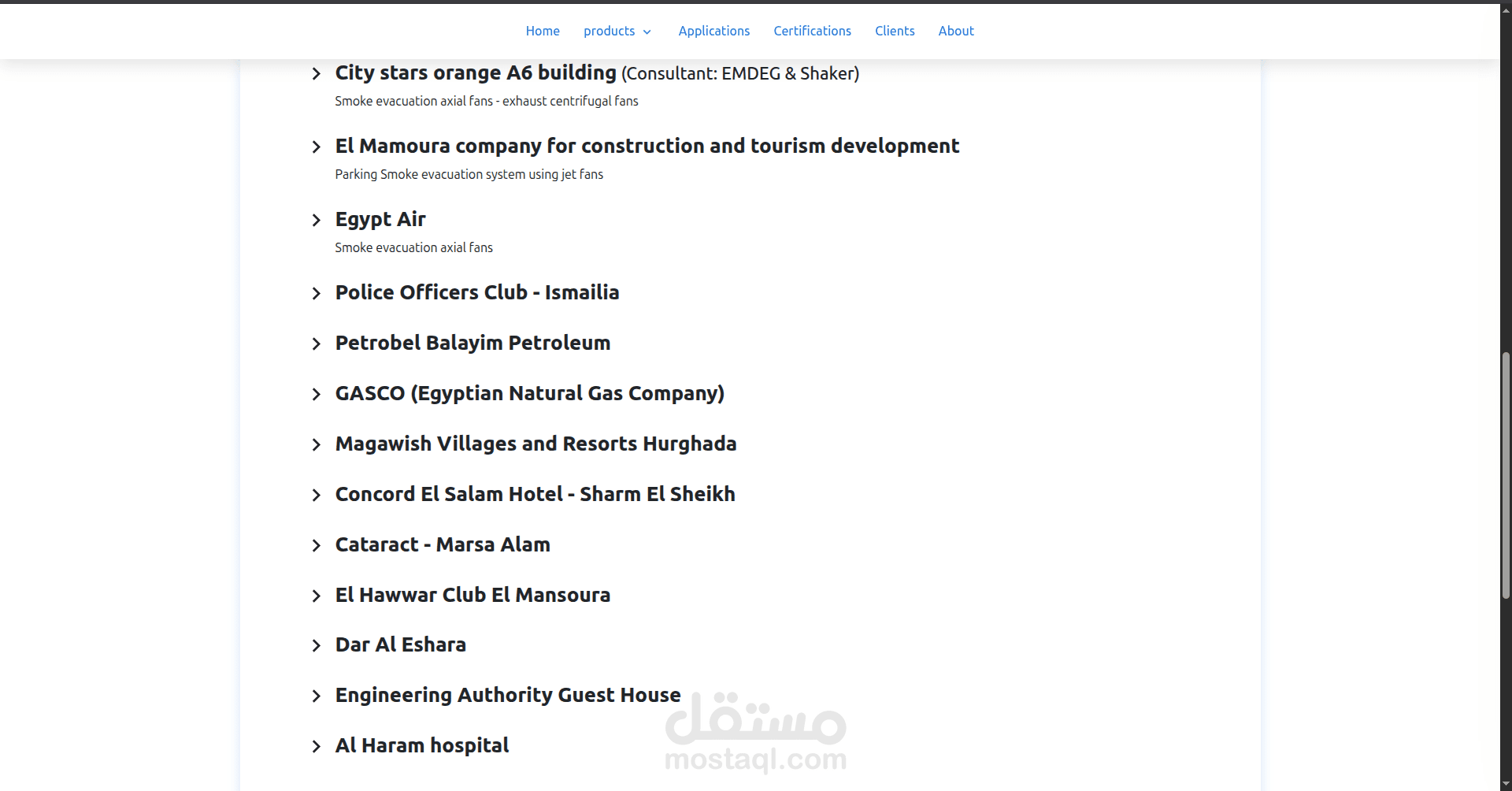Click chevron beside Cataract - Marsa Alam

pos(316,546)
